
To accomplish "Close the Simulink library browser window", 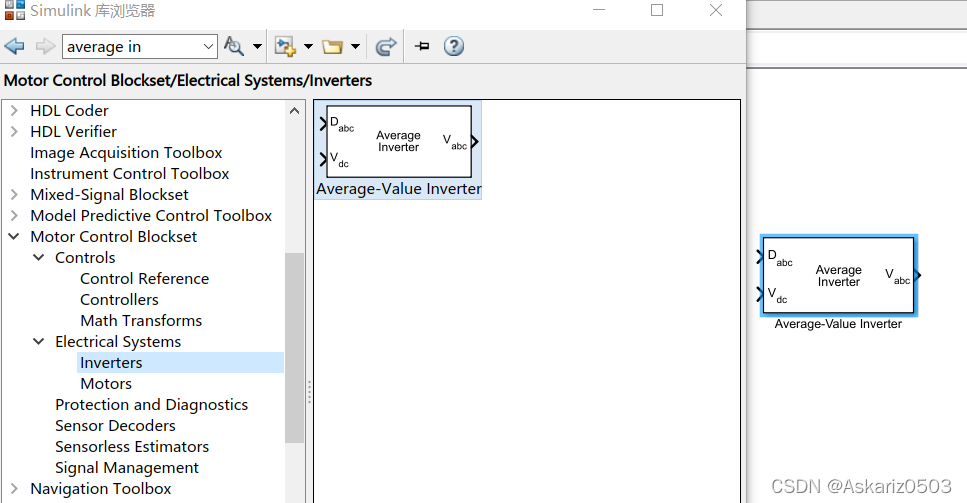I will [715, 10].
